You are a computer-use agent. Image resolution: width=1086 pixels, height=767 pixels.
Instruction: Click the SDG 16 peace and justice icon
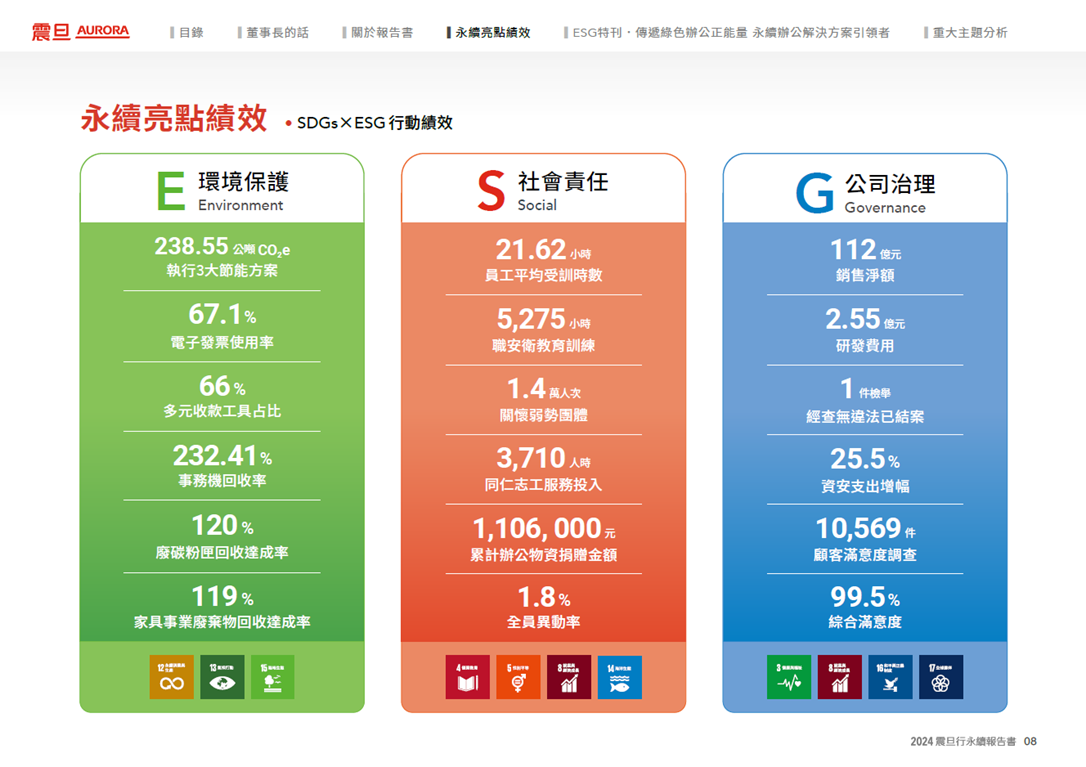[890, 677]
